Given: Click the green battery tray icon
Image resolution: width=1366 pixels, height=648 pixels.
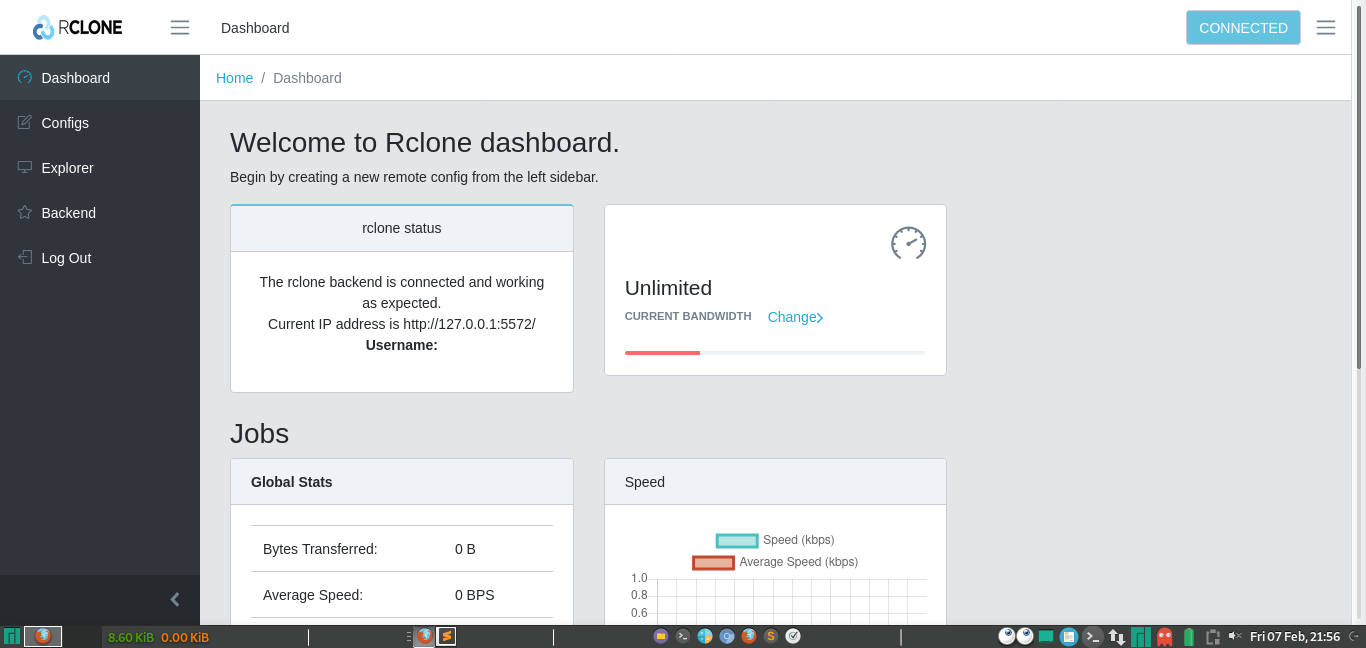Looking at the screenshot, I should [x=1189, y=636].
